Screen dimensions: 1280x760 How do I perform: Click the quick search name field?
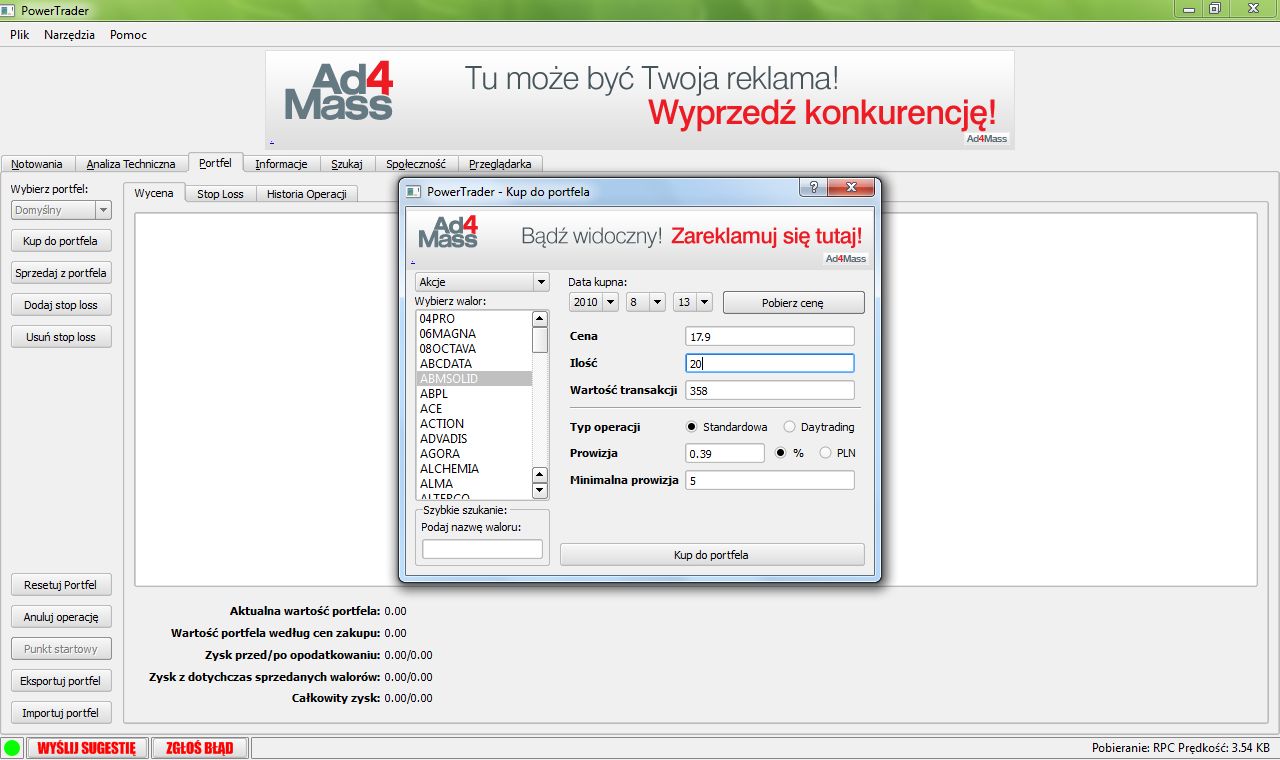pos(482,549)
